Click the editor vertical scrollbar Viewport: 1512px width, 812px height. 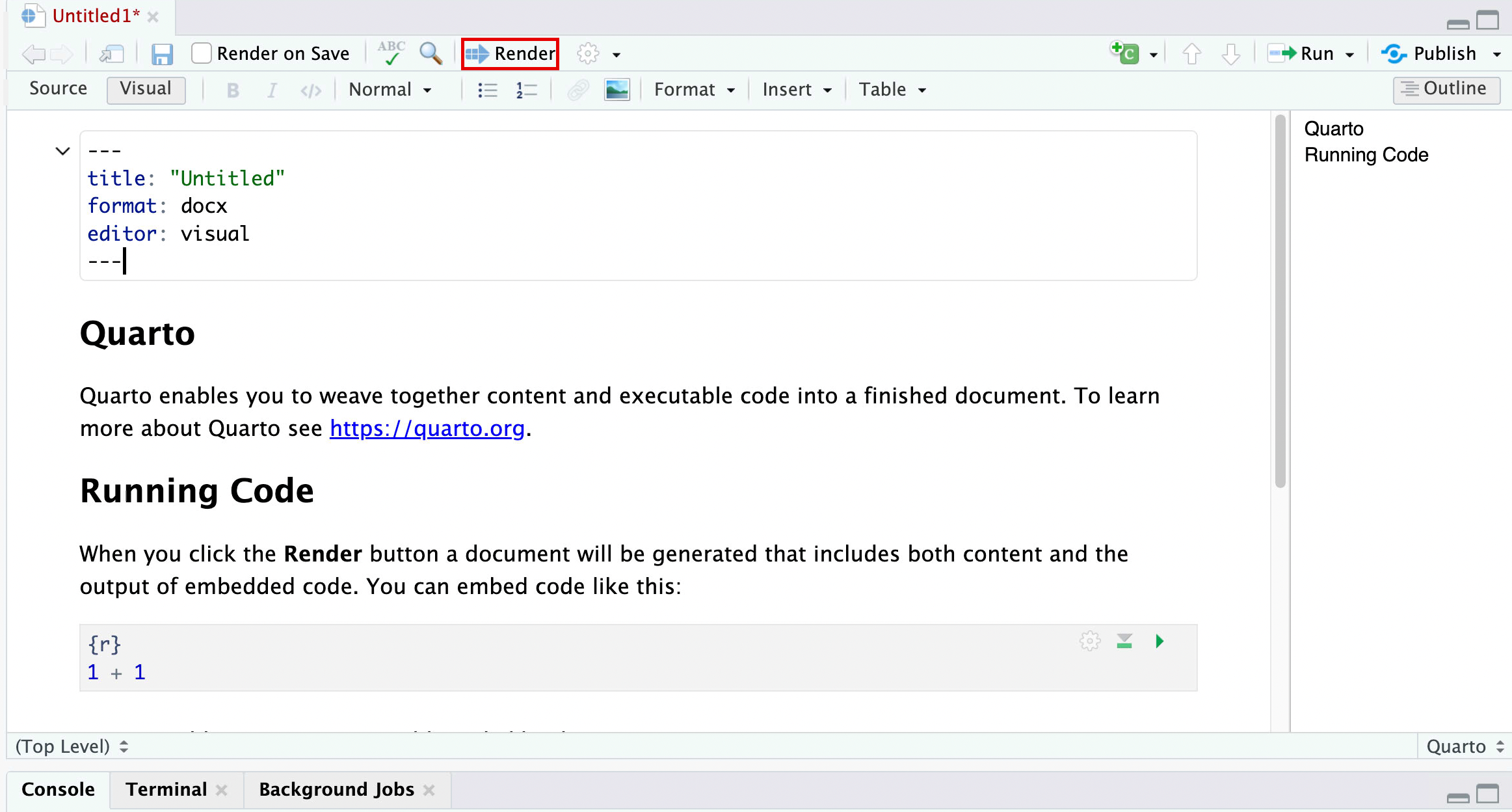coord(1280,301)
